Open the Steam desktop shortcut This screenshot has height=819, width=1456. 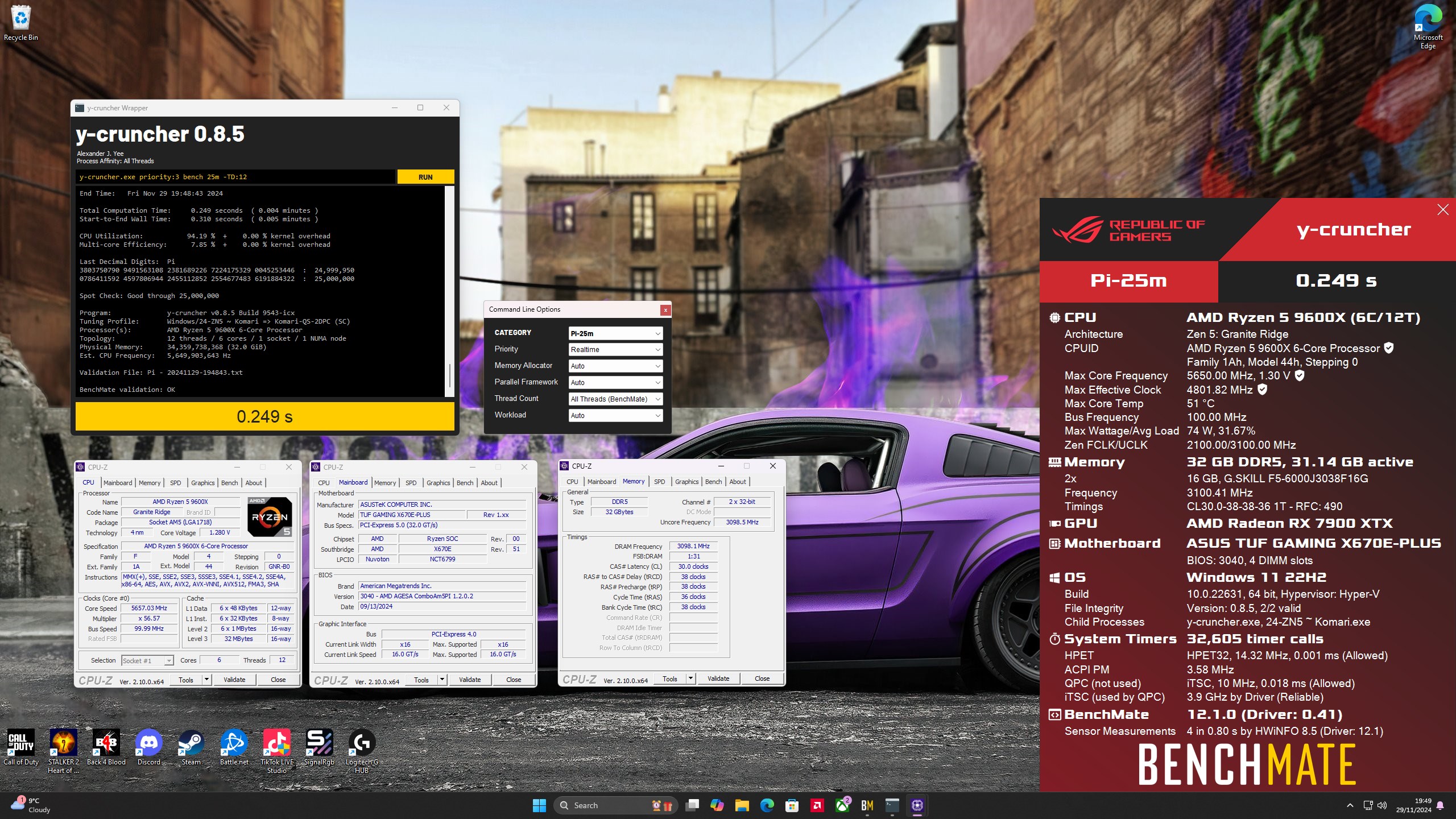coord(191,747)
